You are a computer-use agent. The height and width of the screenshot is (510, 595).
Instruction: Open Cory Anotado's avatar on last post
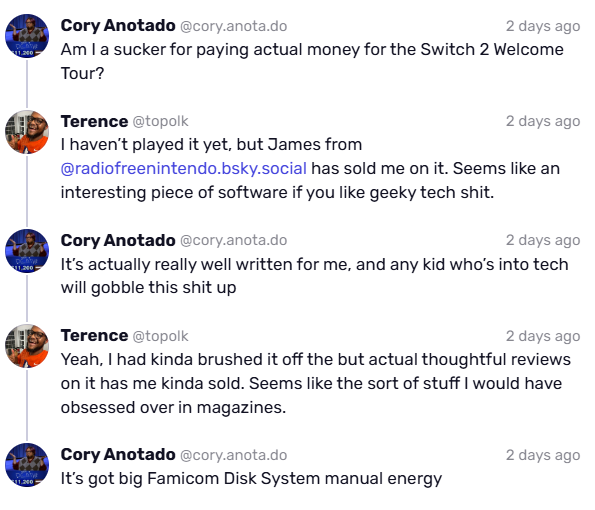click(27, 465)
